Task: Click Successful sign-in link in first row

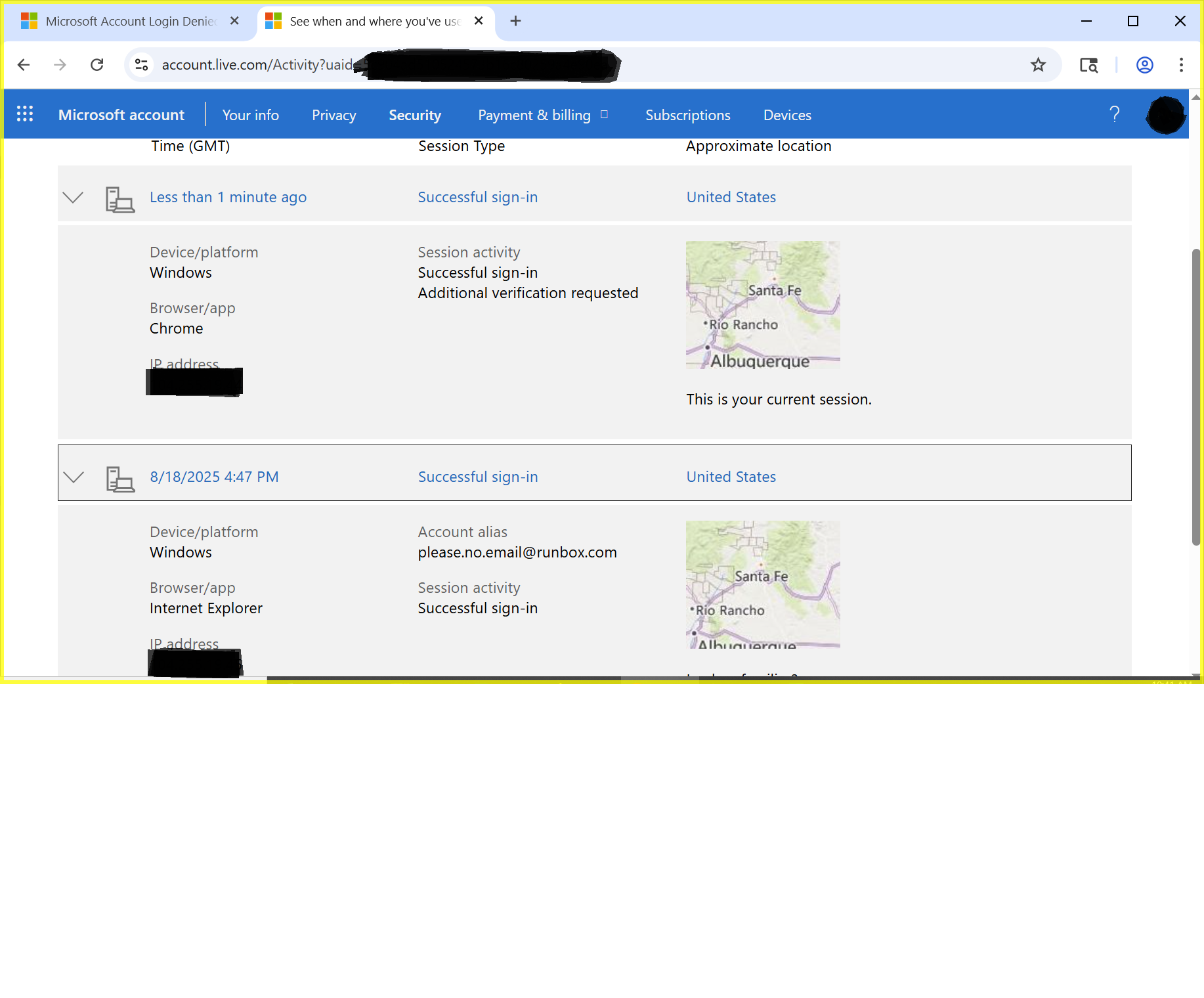Action: [478, 197]
